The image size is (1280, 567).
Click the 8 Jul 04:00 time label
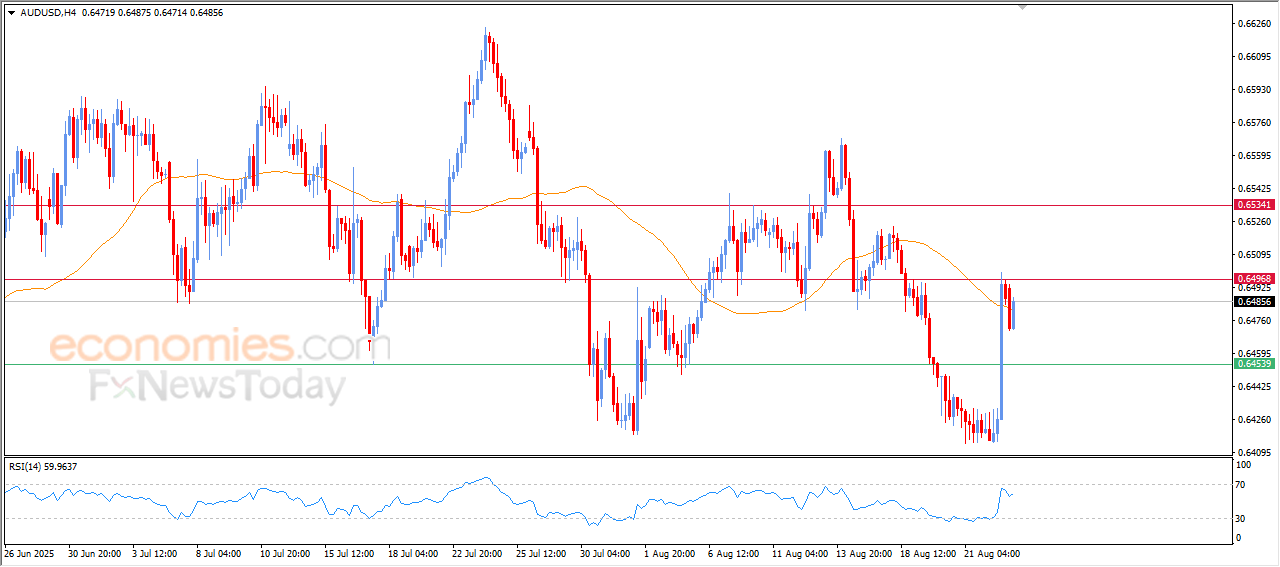click(x=219, y=552)
